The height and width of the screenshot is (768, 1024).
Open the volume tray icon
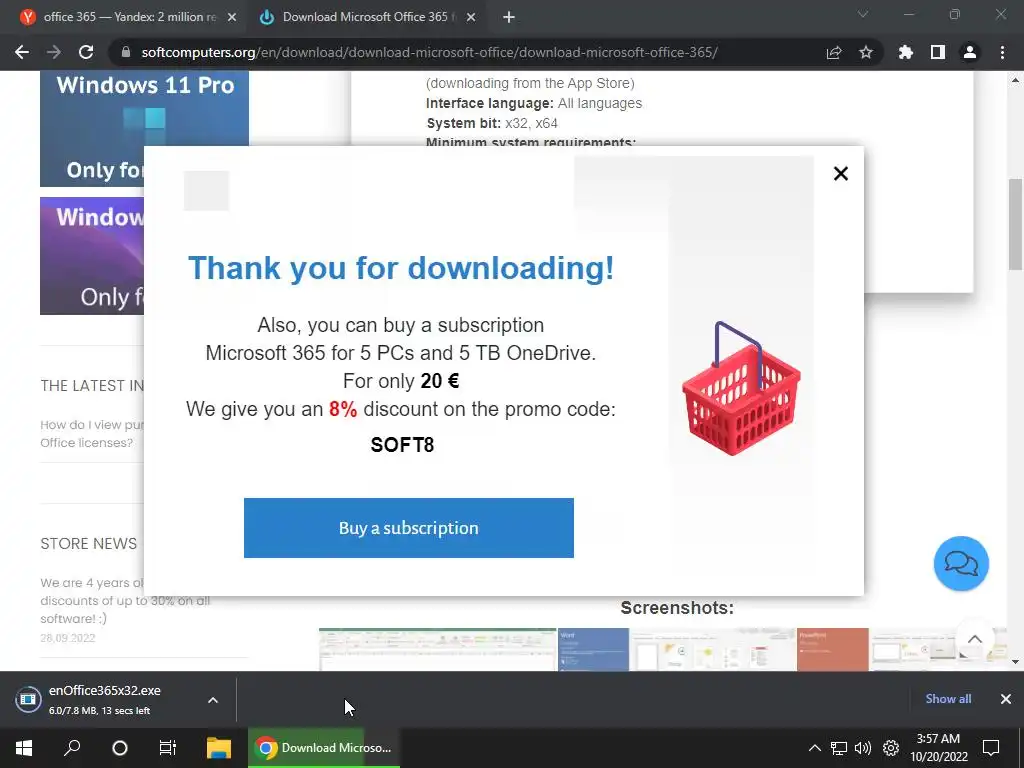tap(863, 748)
